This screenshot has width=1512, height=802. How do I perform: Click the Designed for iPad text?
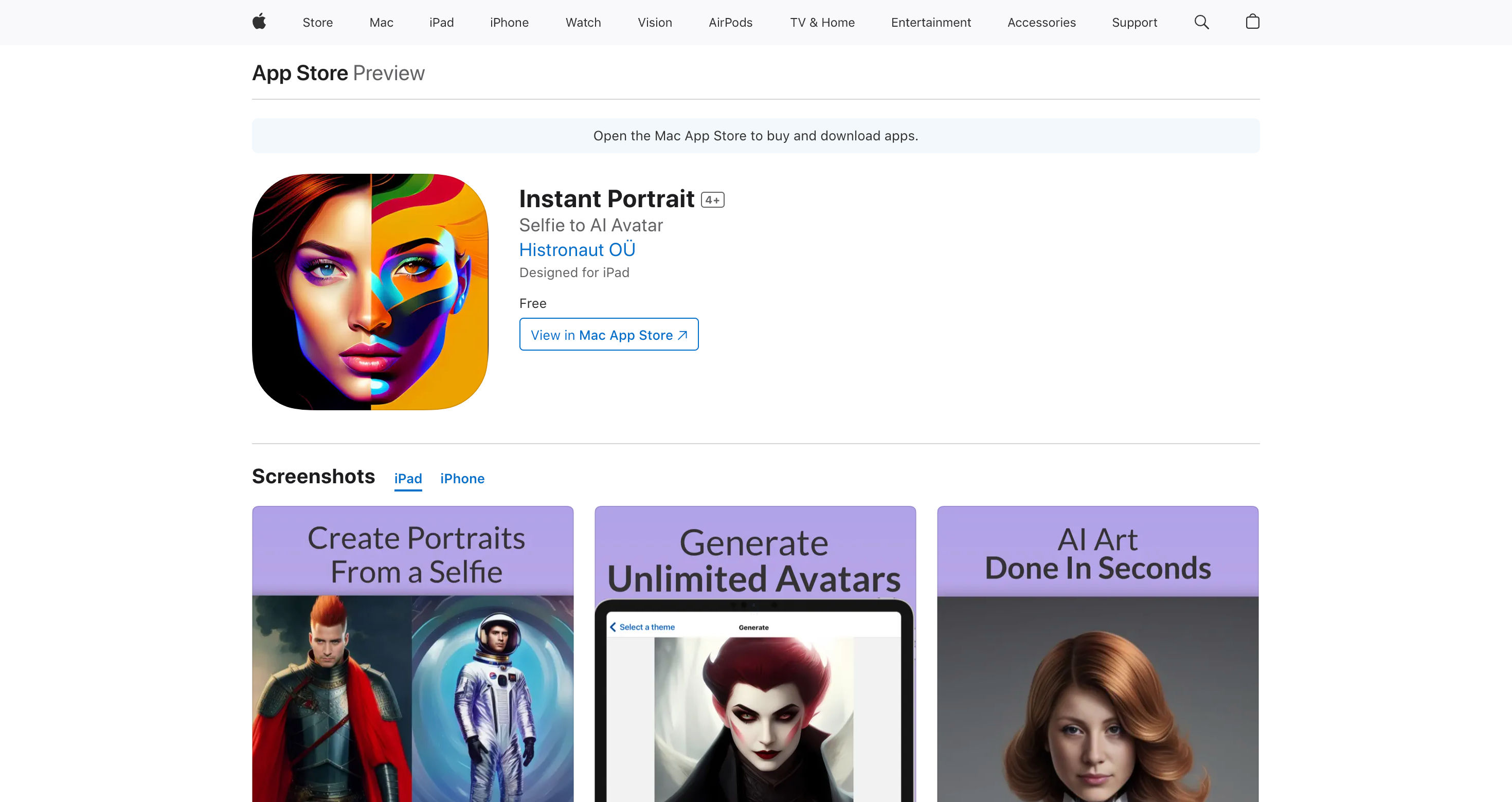[x=574, y=273]
